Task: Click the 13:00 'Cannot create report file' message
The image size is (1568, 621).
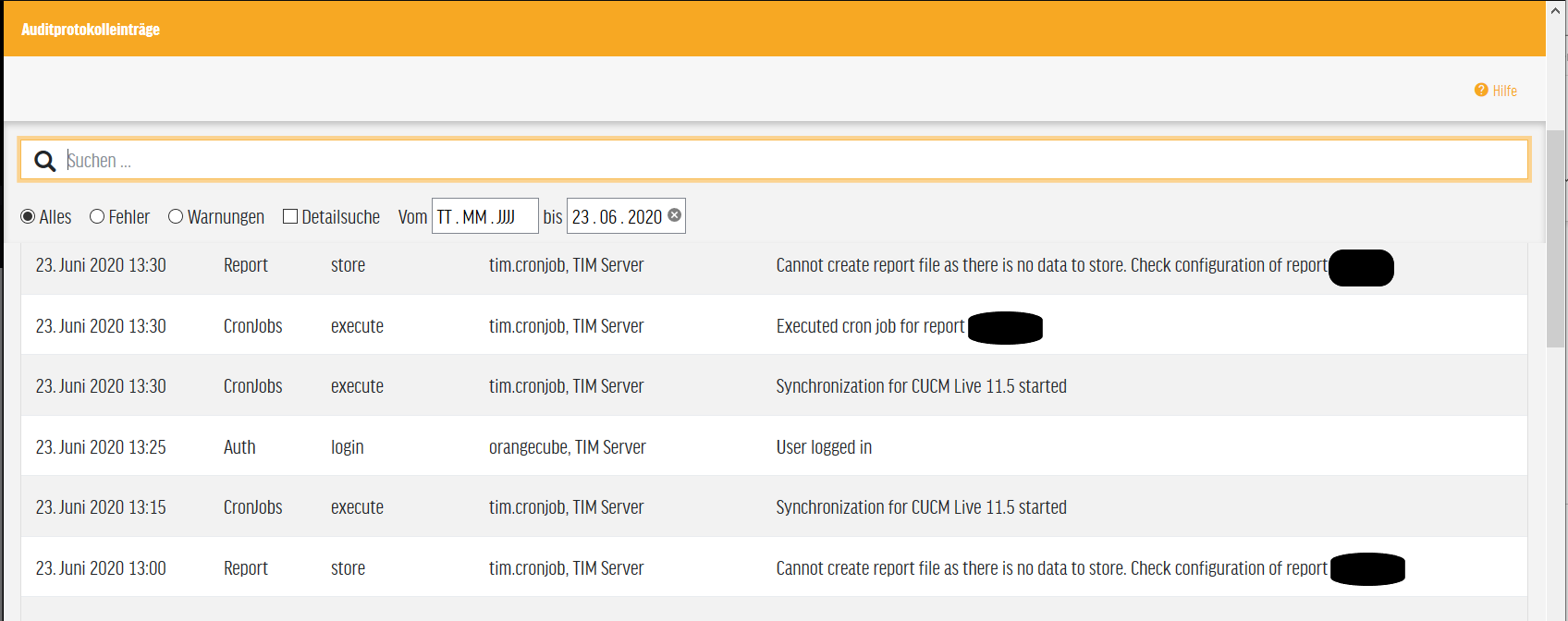Action: point(1052,568)
